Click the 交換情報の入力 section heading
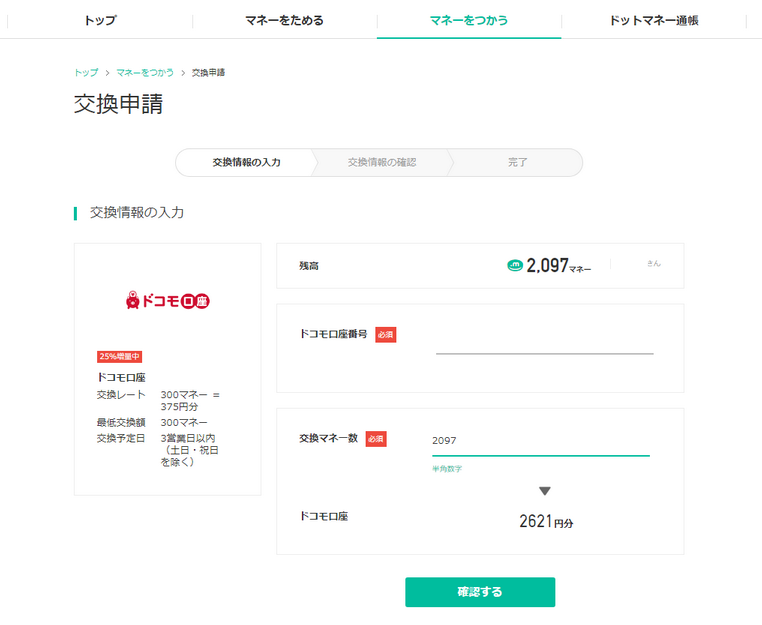The image size is (762, 625). pyautogui.click(x=137, y=213)
